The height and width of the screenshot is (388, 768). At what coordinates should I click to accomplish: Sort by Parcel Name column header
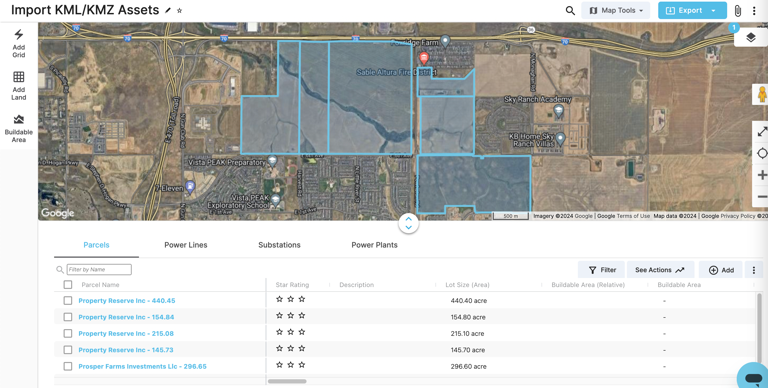pyautogui.click(x=100, y=285)
